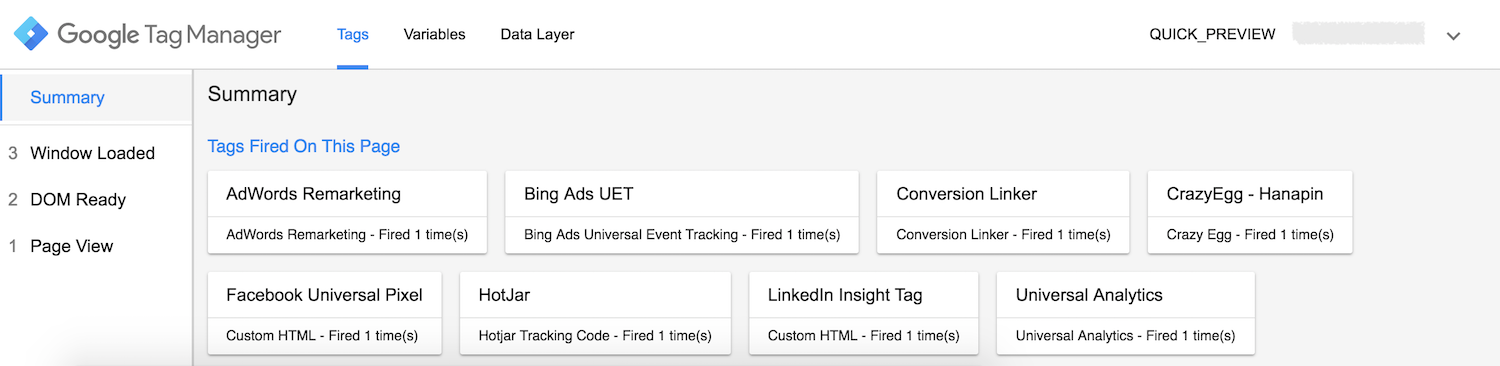
Task: Select the Tags tab
Action: point(353,34)
